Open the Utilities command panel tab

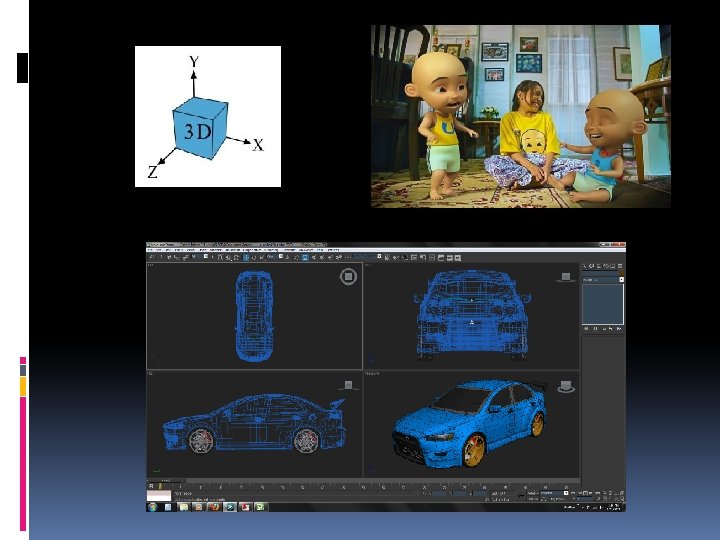pyautogui.click(x=620, y=266)
